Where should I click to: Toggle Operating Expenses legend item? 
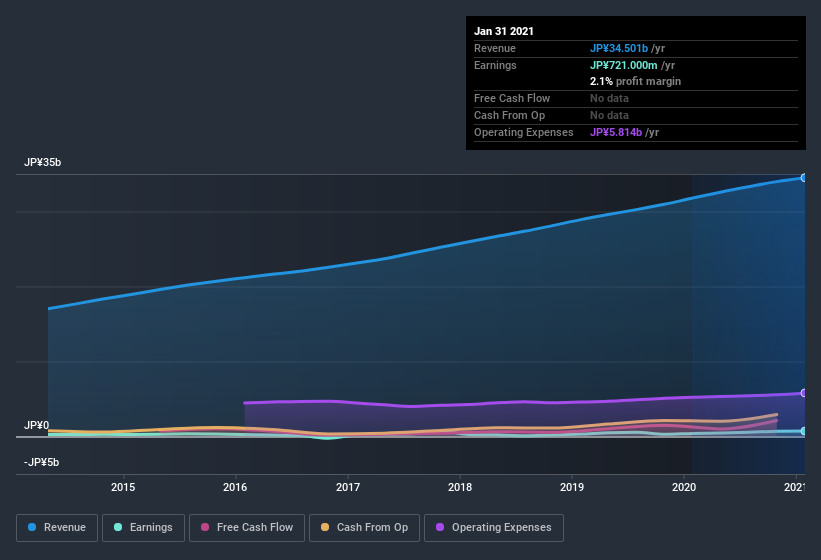click(494, 527)
